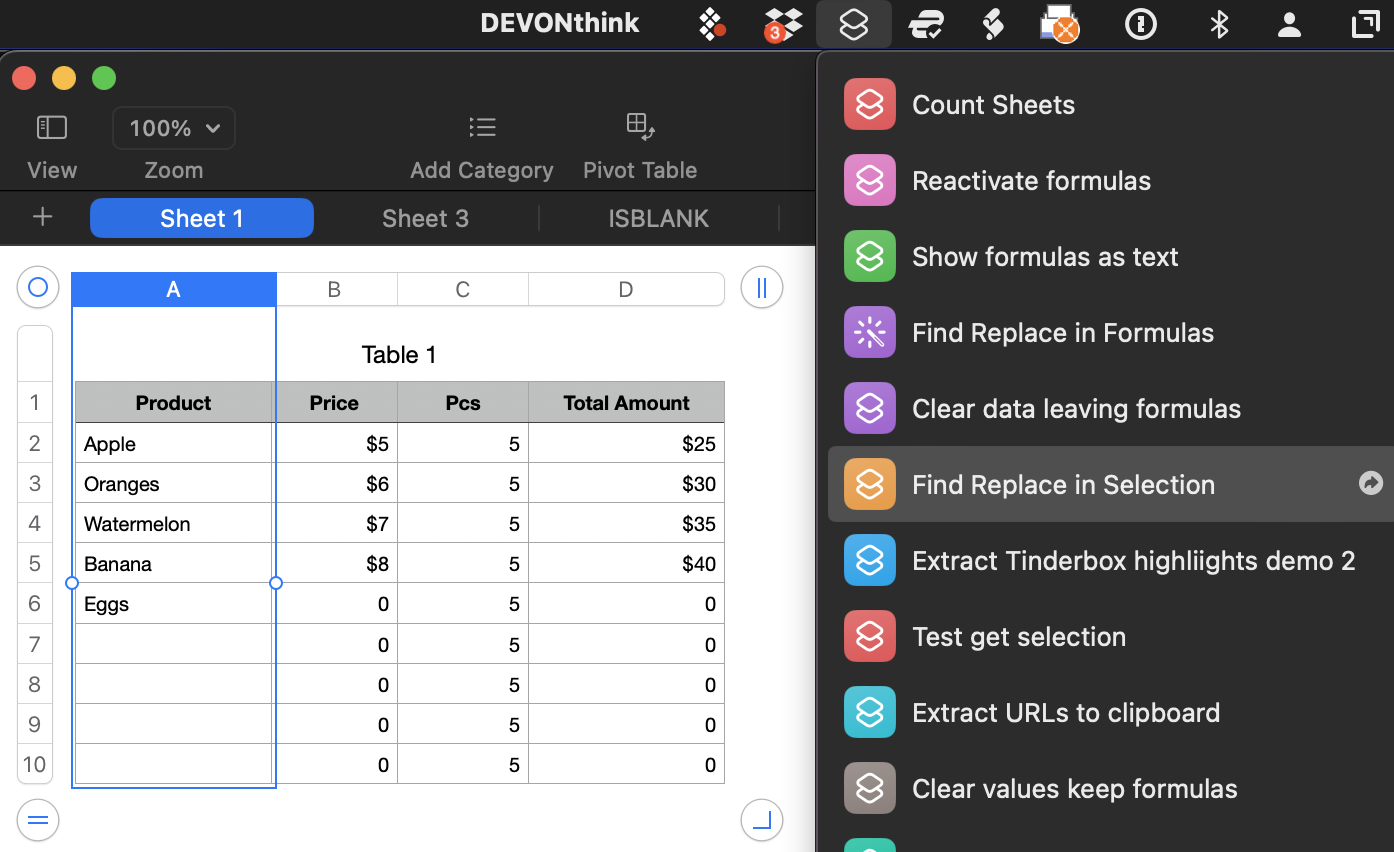Run the Clear data leaving formulas shortcut
1394x852 pixels.
pyautogui.click(x=1110, y=409)
